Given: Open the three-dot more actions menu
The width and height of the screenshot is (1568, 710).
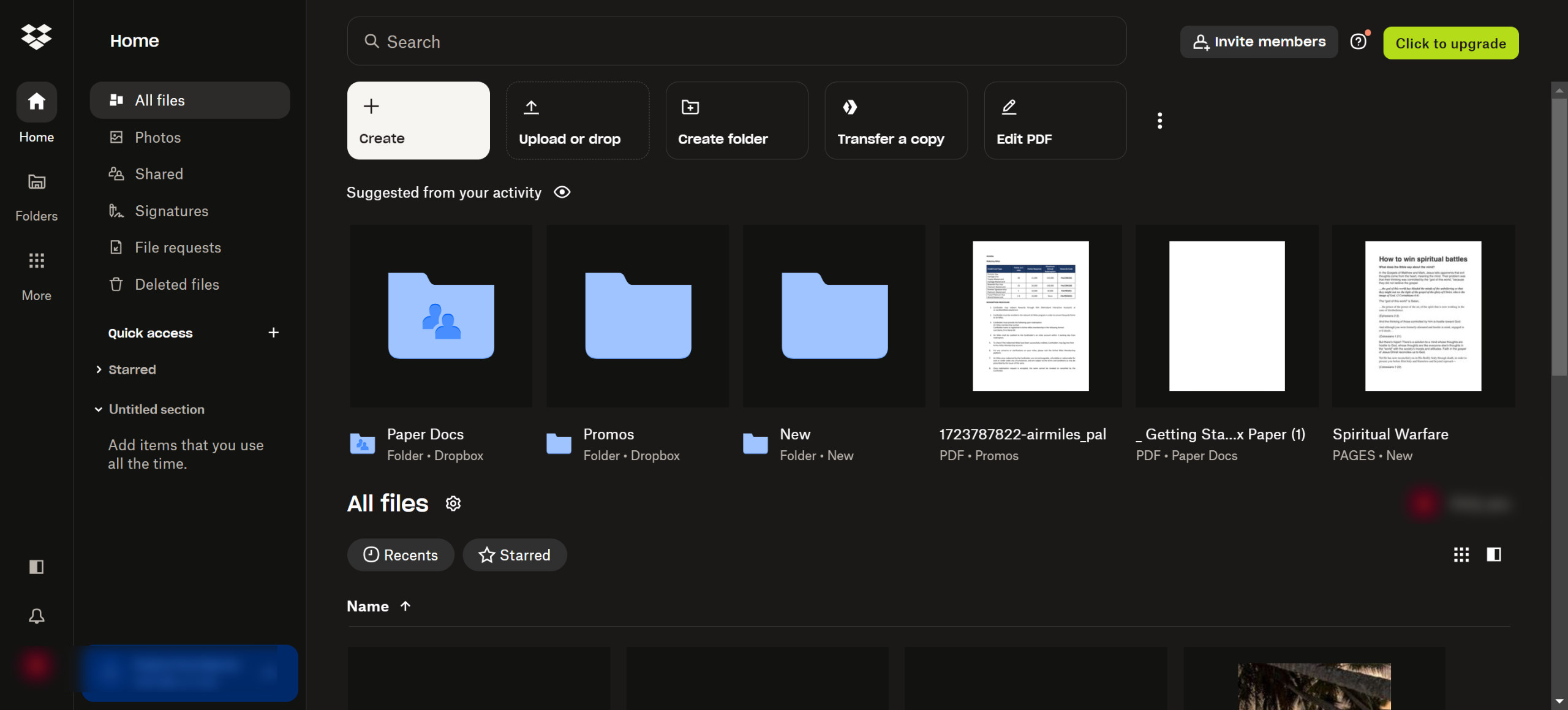Looking at the screenshot, I should pos(1159,121).
